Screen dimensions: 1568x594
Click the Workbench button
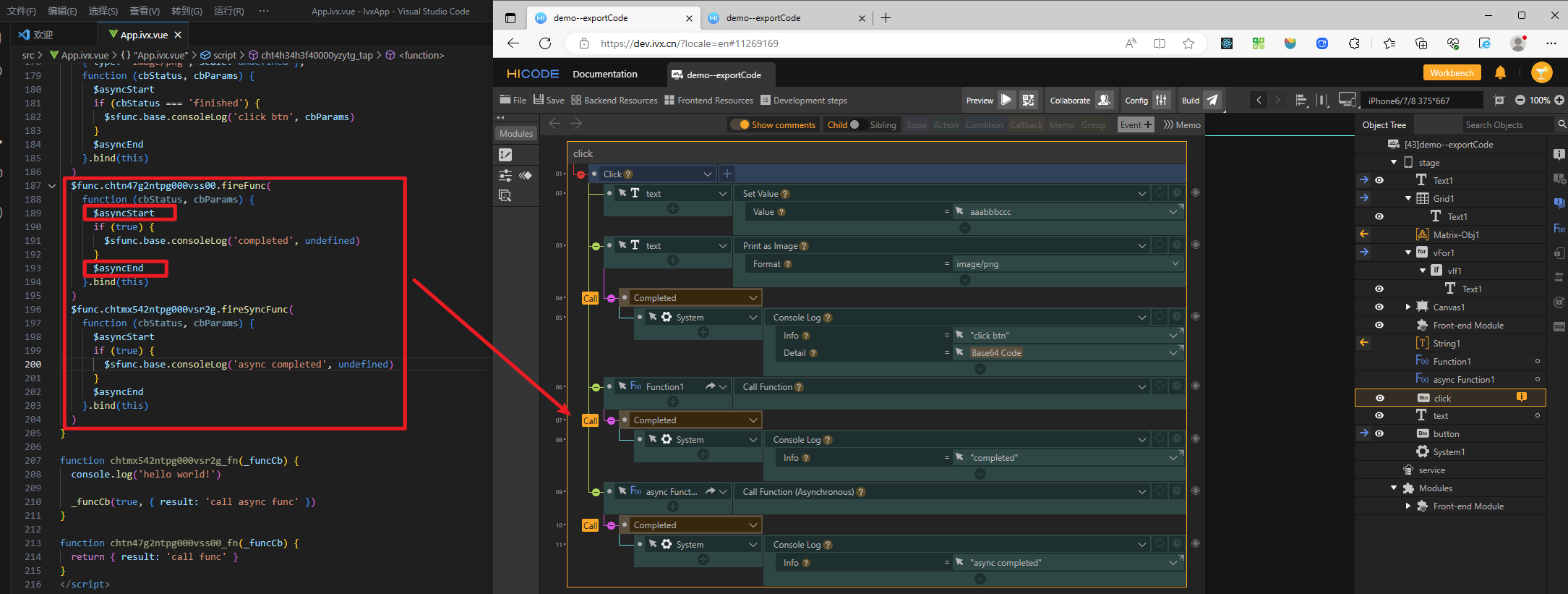point(1452,72)
